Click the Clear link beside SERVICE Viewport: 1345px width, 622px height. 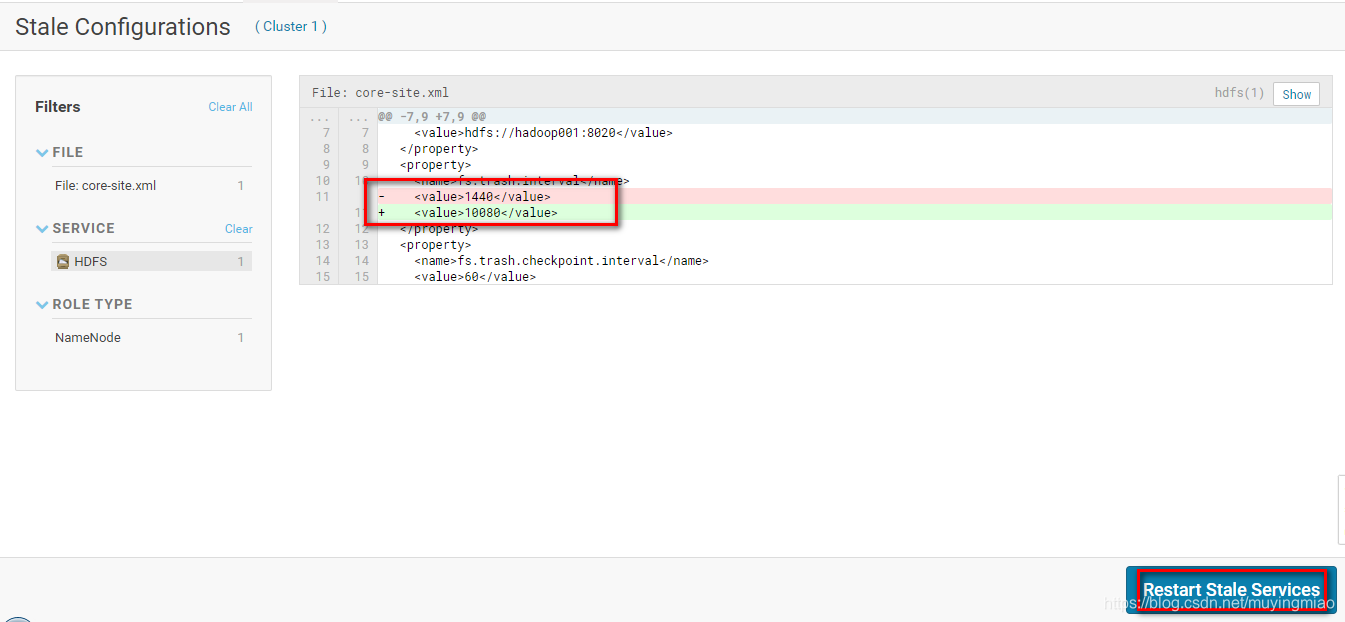pos(238,229)
